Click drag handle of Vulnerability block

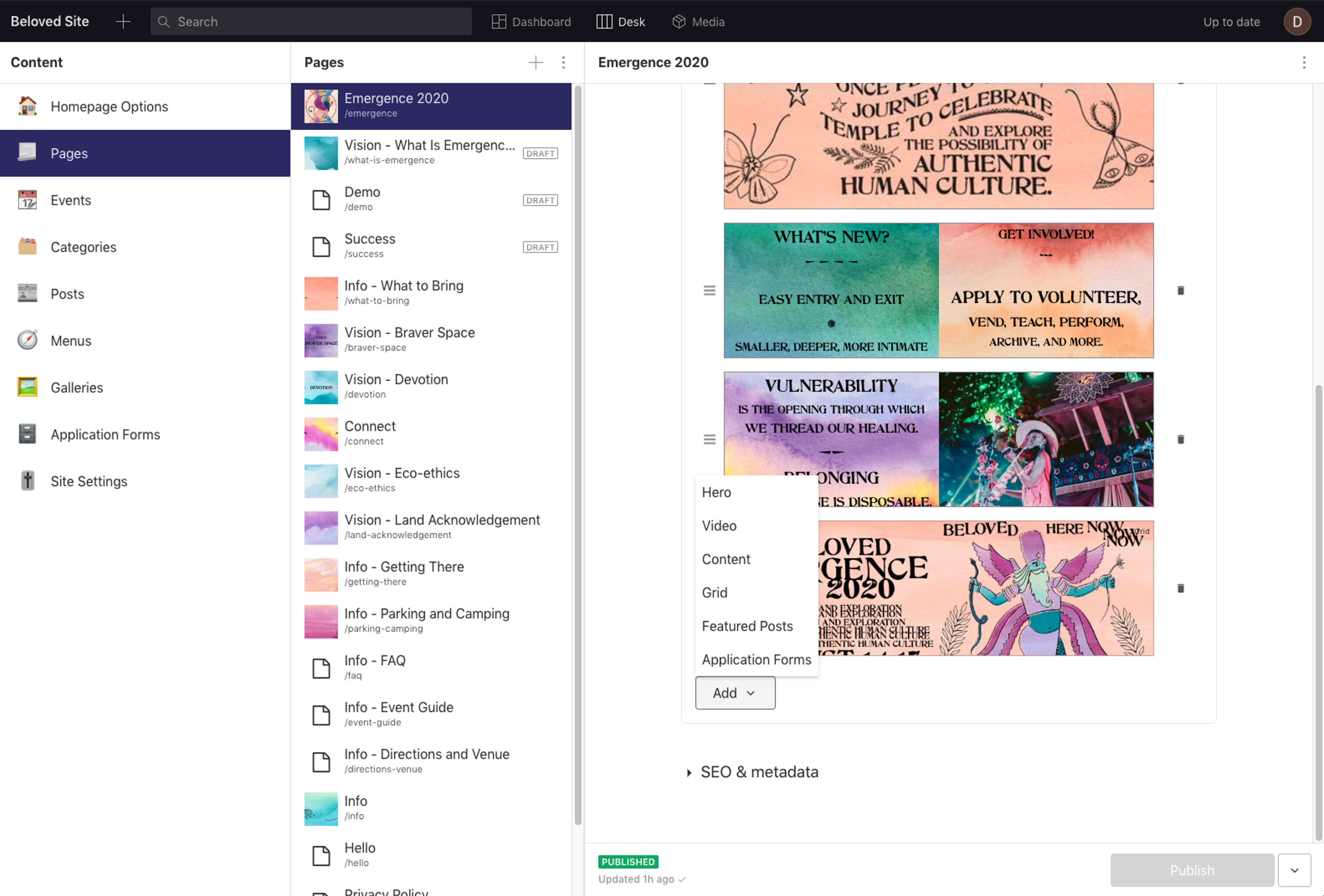pyautogui.click(x=709, y=439)
